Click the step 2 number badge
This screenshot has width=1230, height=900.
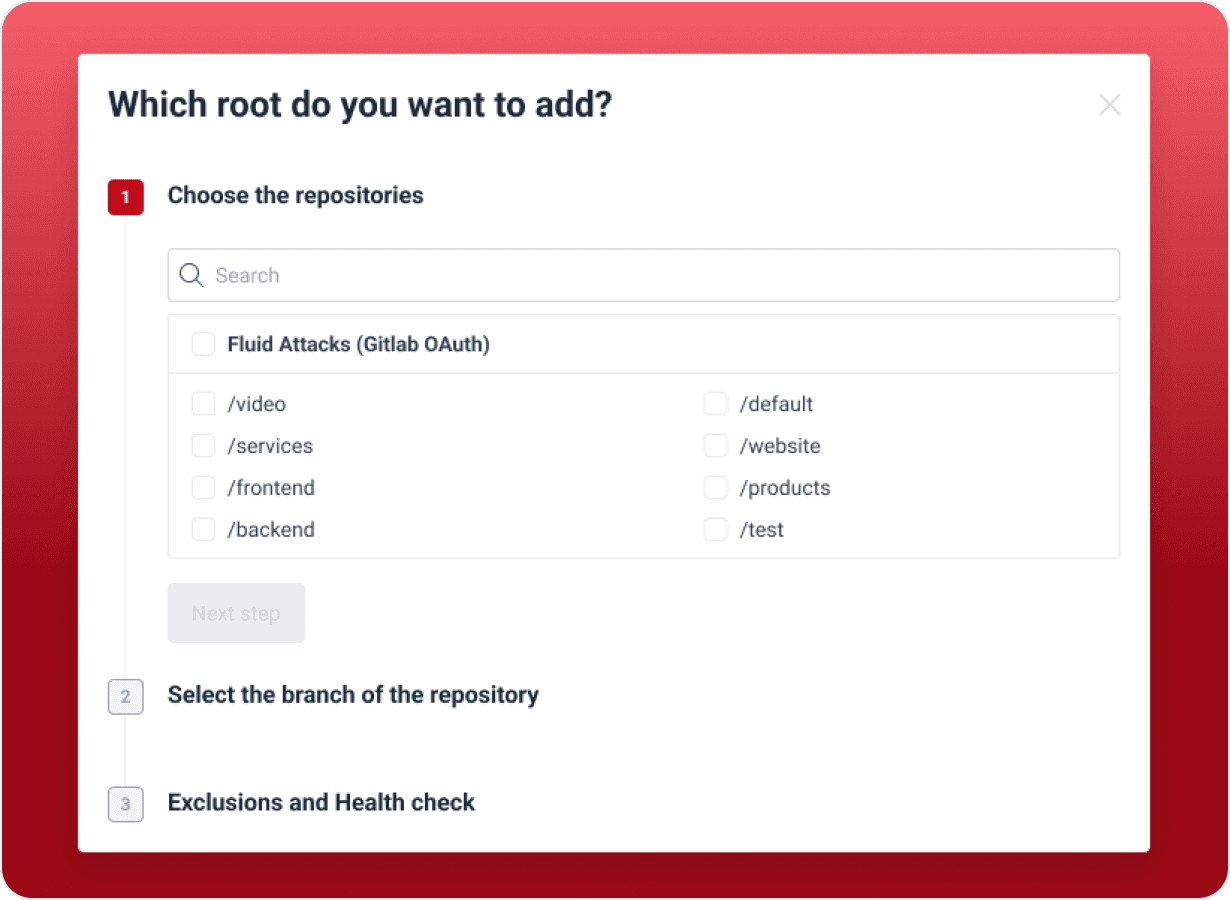pos(126,696)
